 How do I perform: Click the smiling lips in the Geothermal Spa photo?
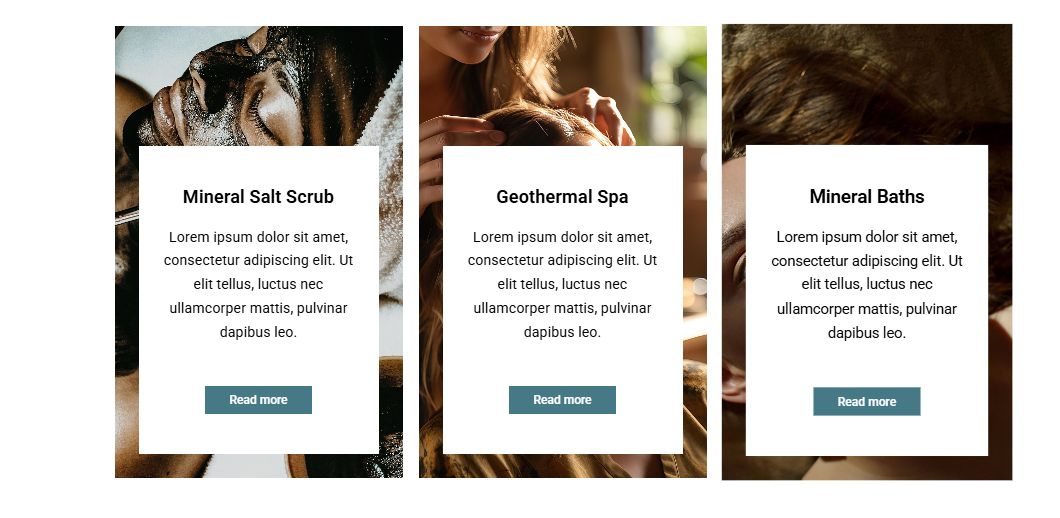pos(481,34)
